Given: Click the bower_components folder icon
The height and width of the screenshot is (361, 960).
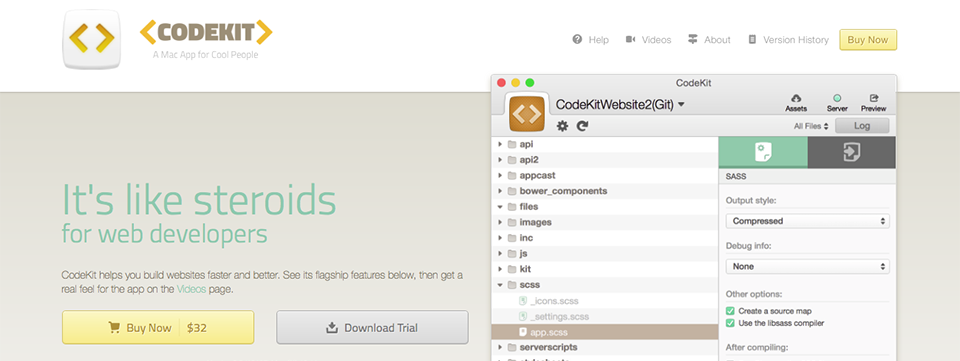Looking at the screenshot, I should pos(511,191).
